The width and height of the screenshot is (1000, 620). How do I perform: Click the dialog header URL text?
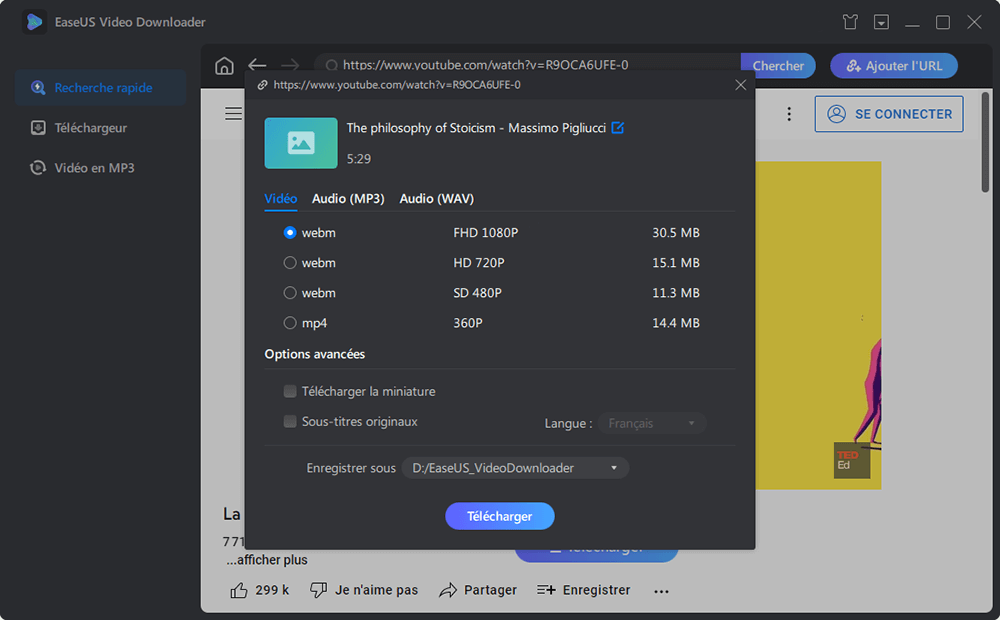[397, 85]
